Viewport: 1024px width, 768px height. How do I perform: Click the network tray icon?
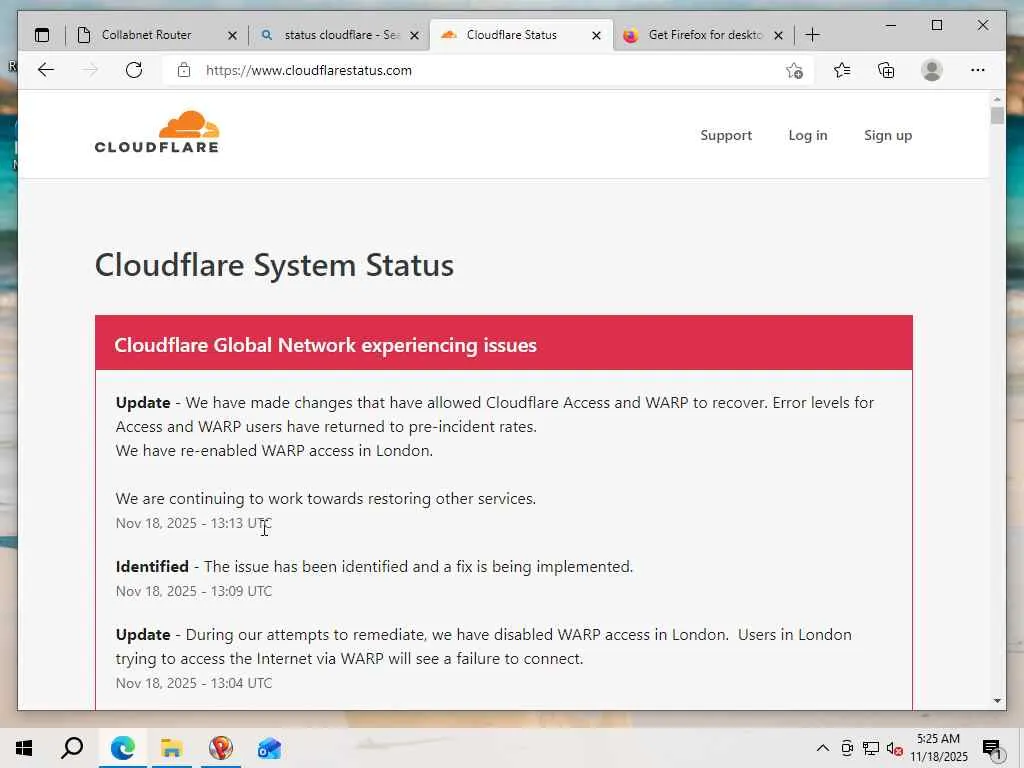pyautogui.click(x=871, y=748)
